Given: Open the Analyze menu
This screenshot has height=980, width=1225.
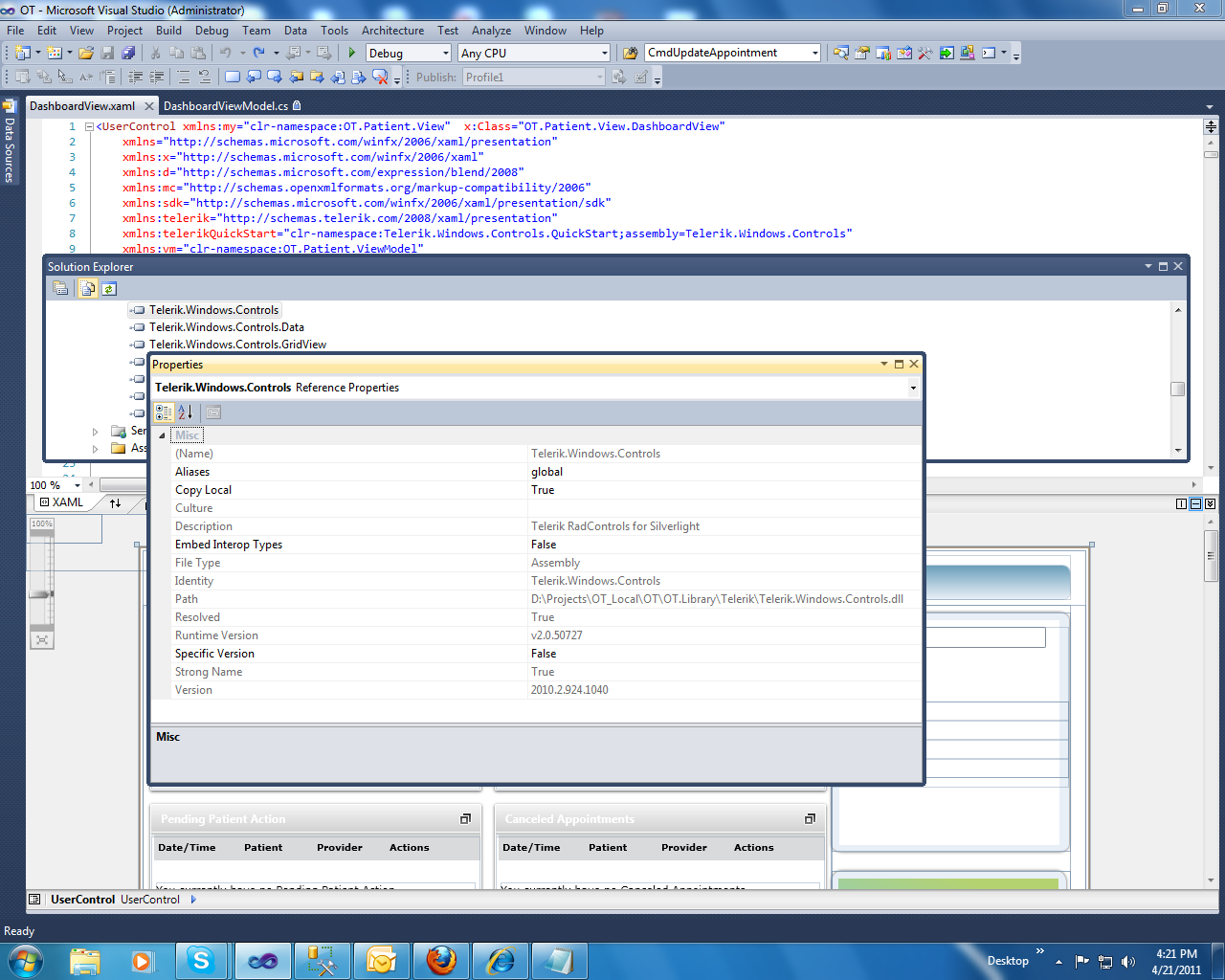Looking at the screenshot, I should click(491, 31).
